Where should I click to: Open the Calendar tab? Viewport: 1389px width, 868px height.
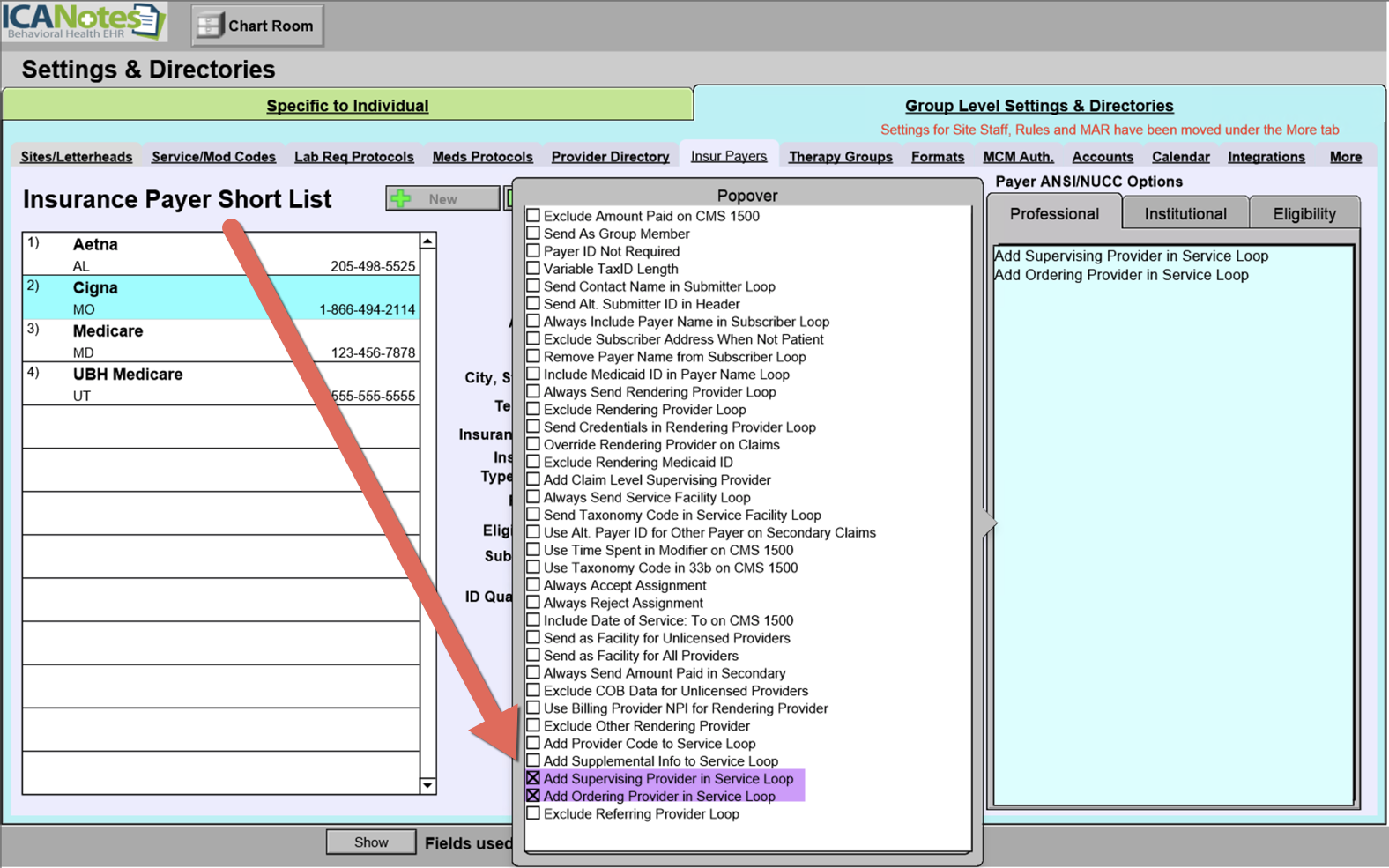[x=1181, y=157]
